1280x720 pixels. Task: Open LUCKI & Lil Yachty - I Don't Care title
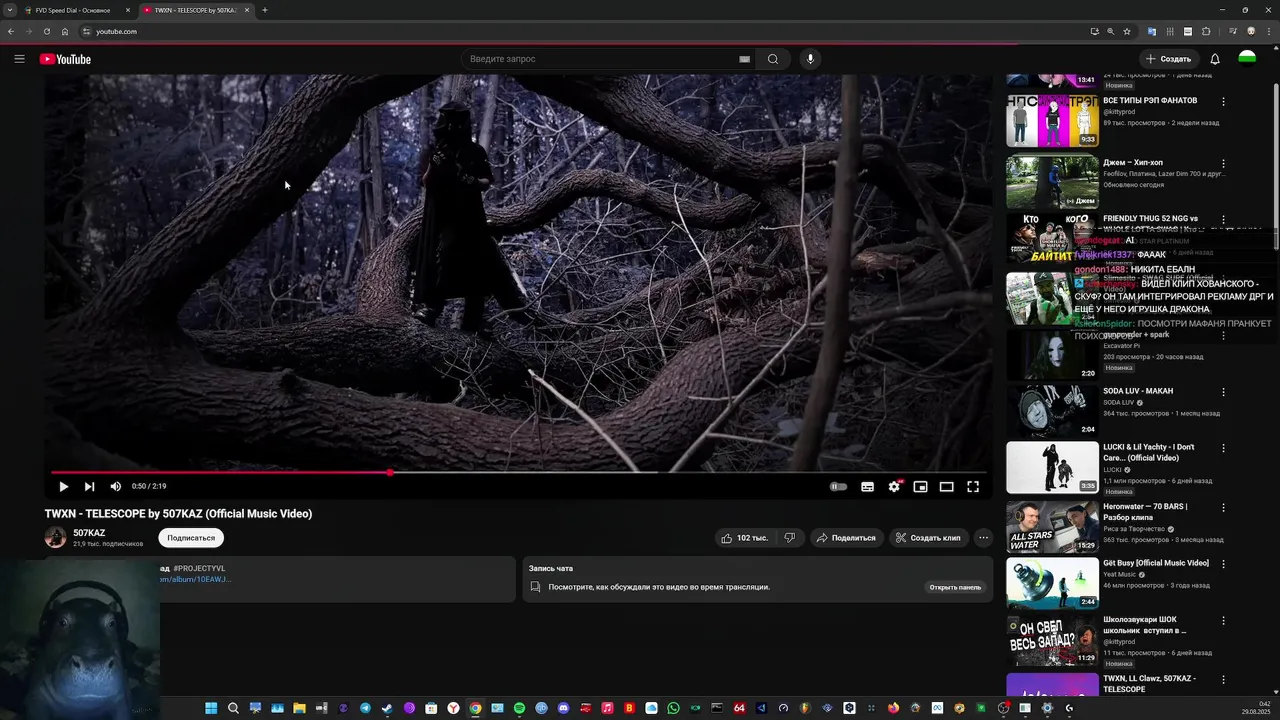click(1148, 452)
